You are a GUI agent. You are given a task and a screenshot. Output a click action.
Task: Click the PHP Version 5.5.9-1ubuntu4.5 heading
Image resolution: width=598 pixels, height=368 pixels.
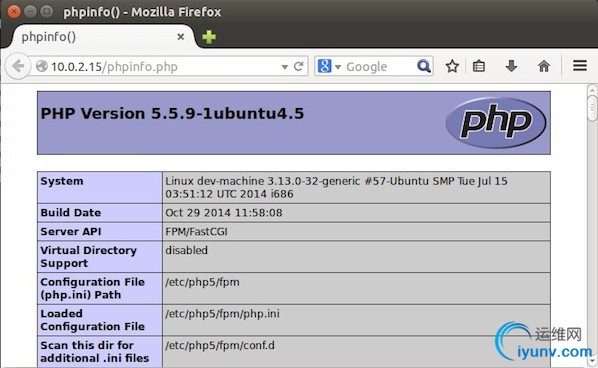point(172,113)
